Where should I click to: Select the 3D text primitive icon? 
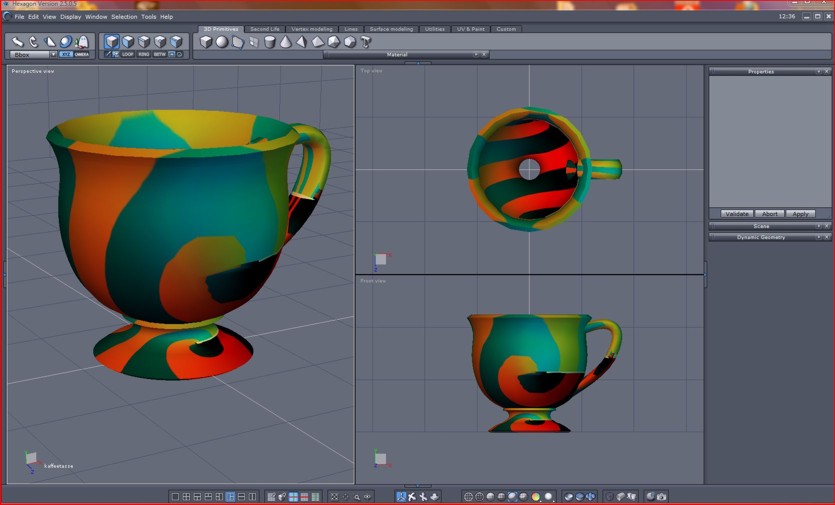tap(366, 42)
